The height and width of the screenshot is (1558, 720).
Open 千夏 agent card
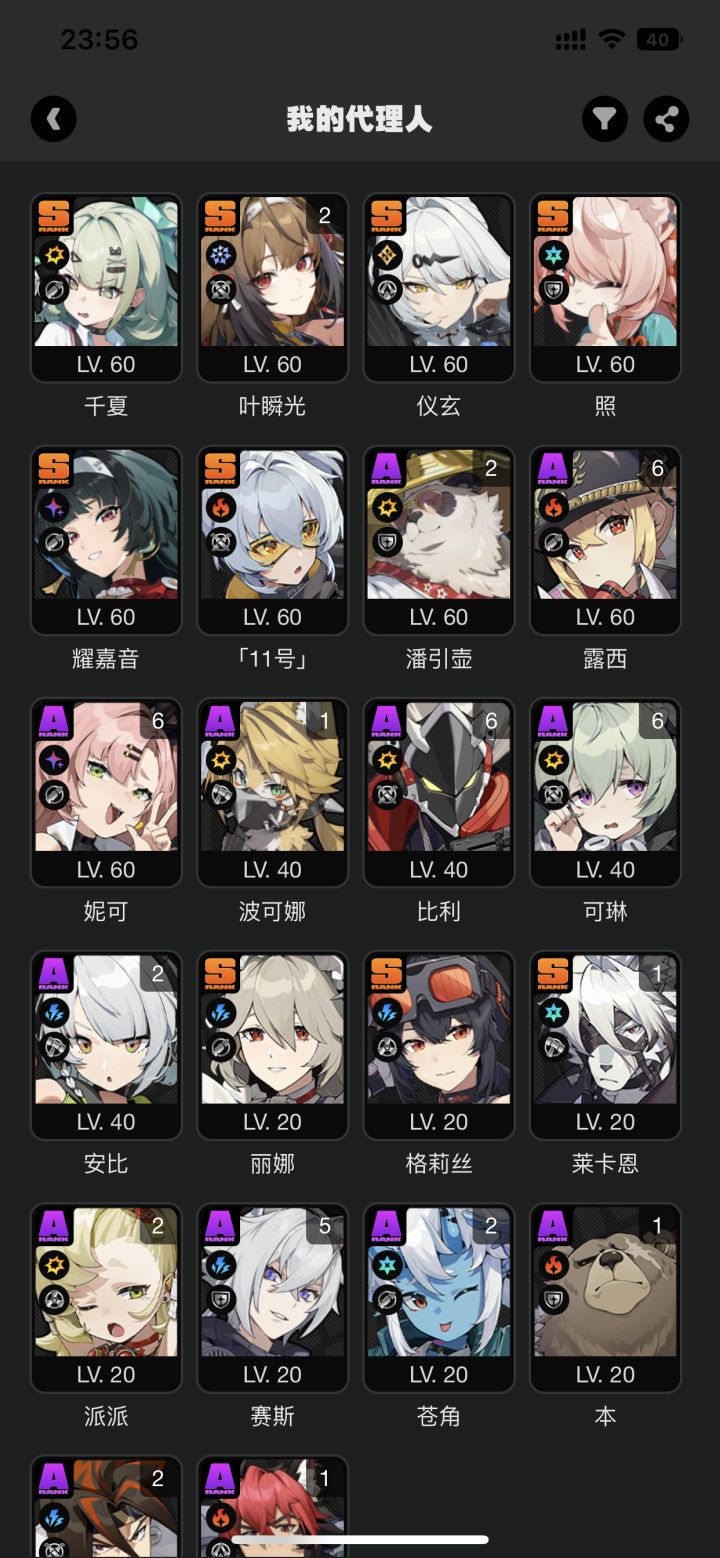point(106,288)
